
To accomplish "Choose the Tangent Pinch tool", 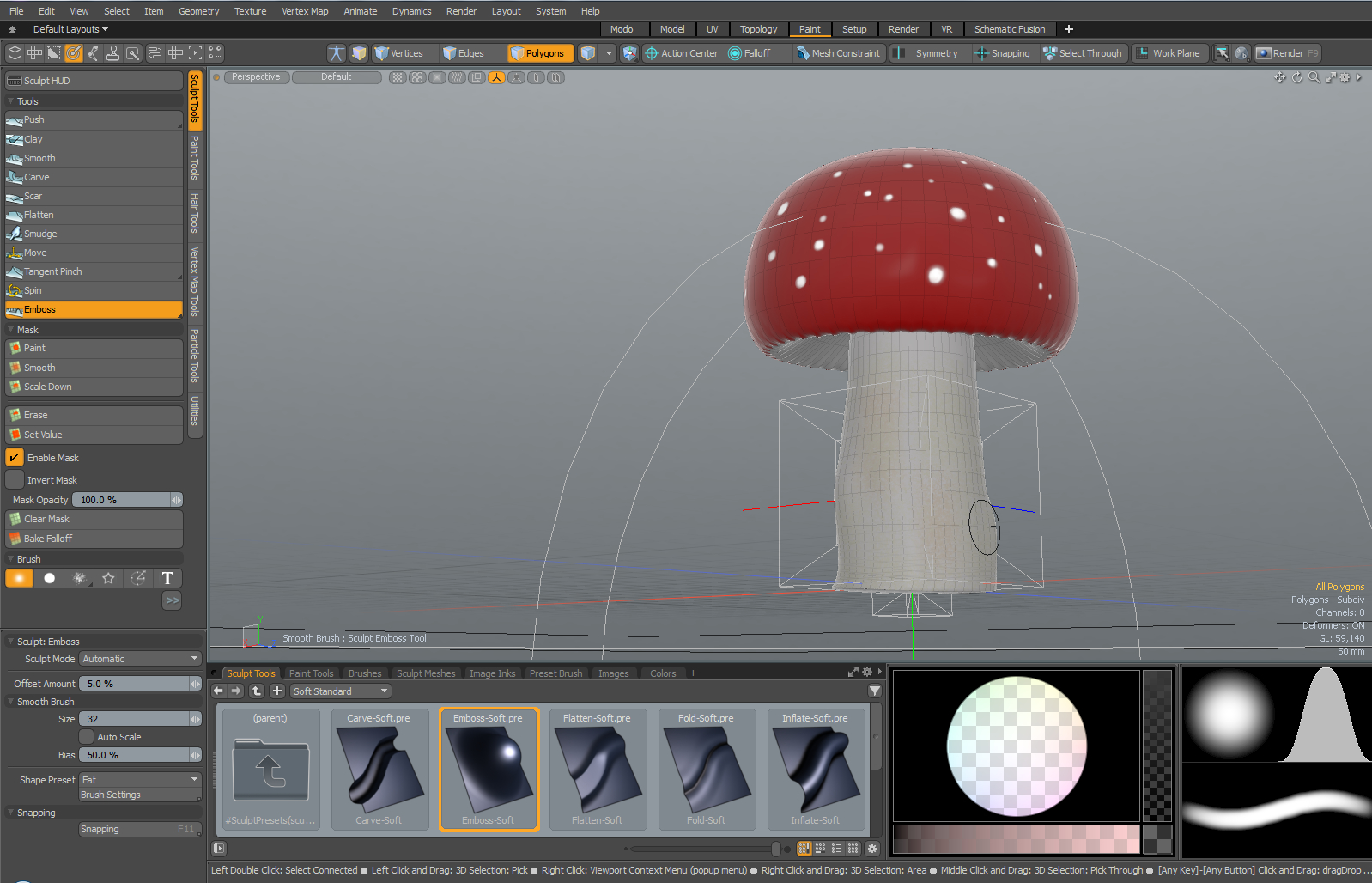I will [x=53, y=271].
